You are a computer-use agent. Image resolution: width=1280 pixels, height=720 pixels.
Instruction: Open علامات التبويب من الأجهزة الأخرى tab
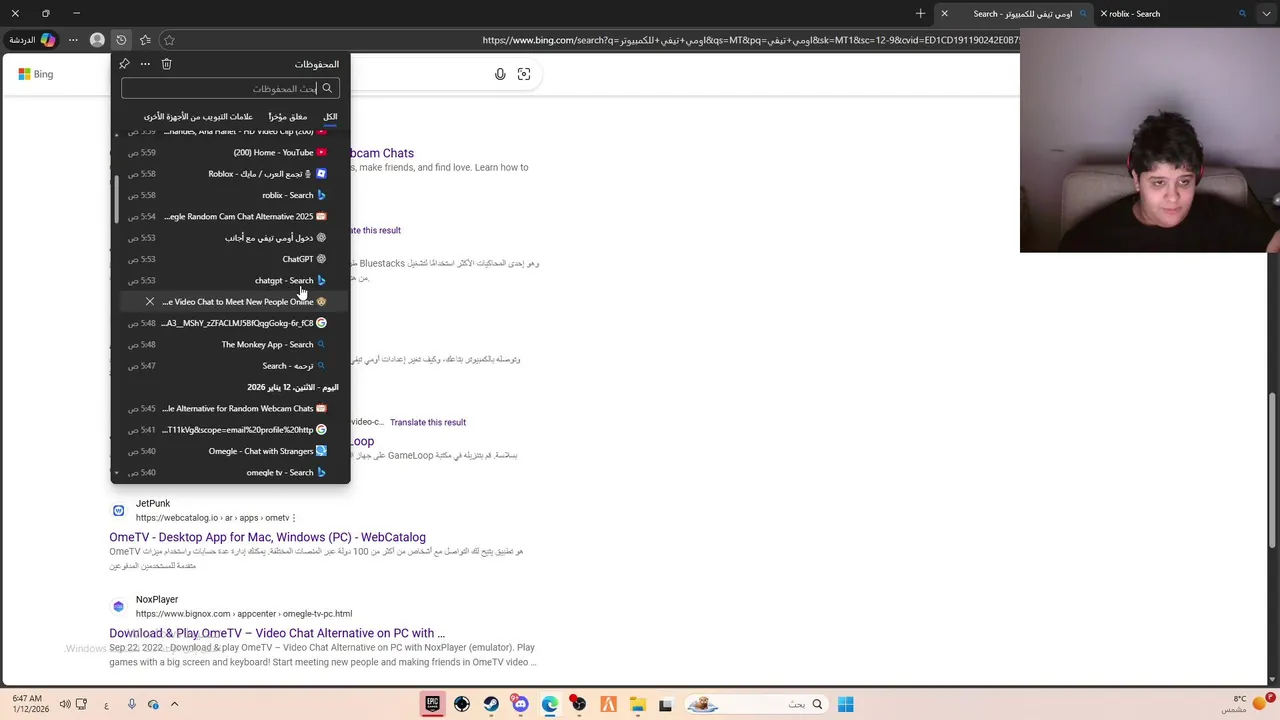point(198,117)
